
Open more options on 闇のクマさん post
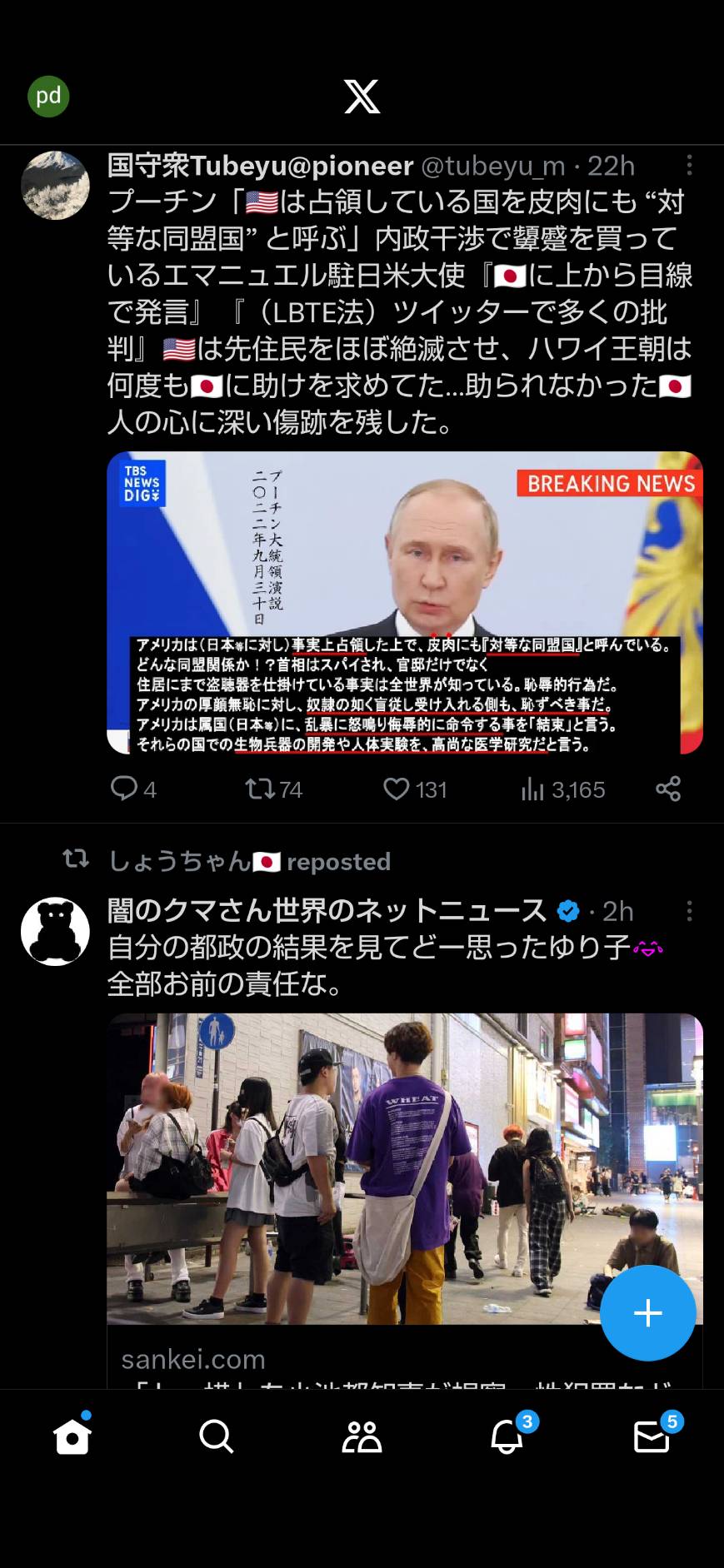point(689,910)
